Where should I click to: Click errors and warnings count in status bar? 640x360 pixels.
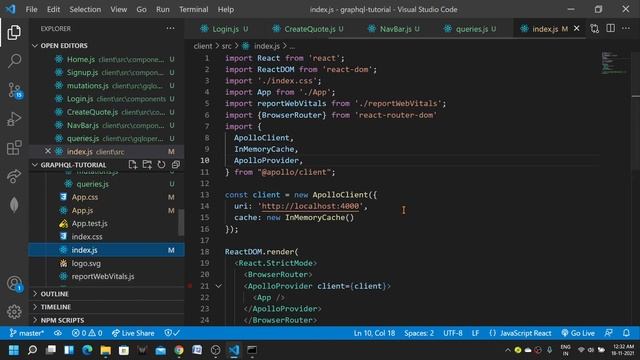point(87,333)
